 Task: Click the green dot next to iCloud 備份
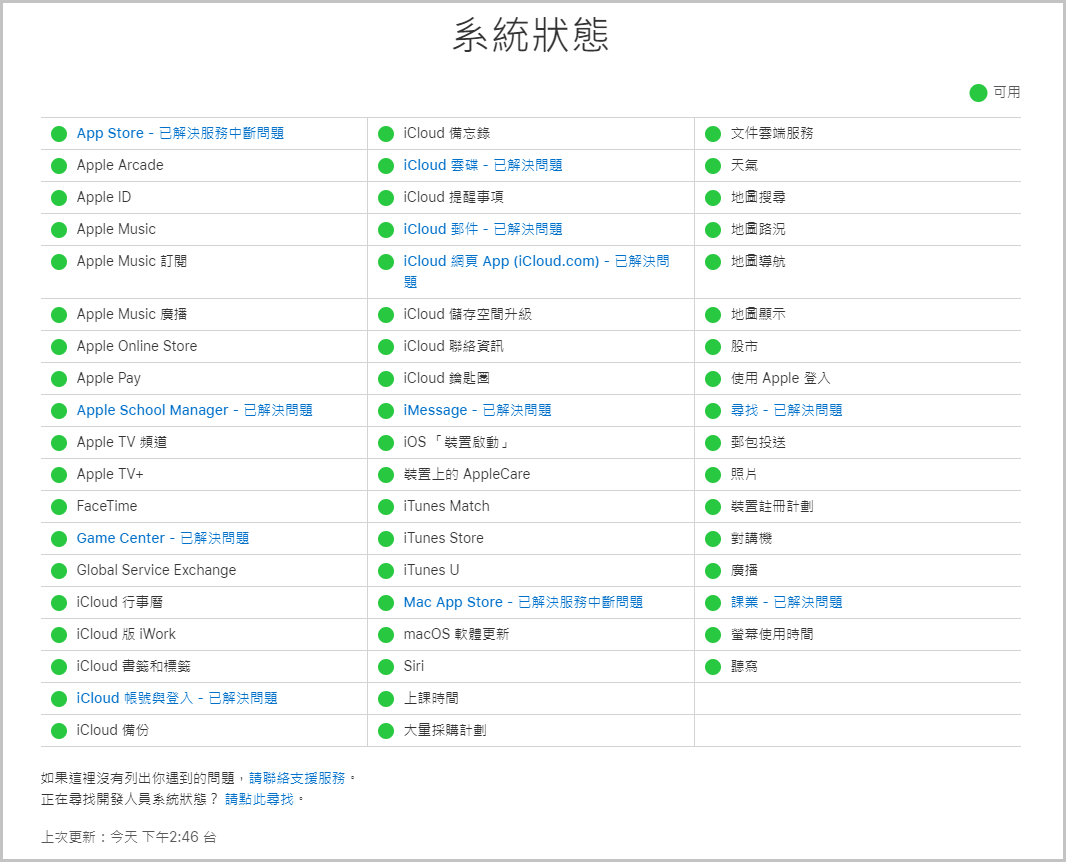click(x=59, y=731)
